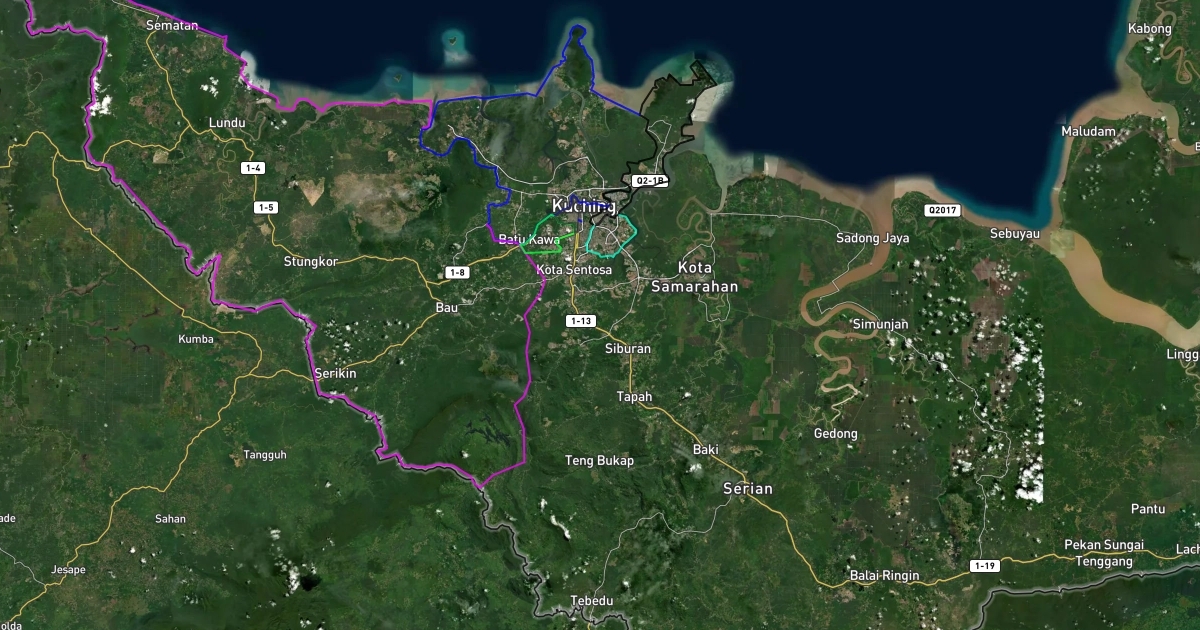Select the Kabong place label
This screenshot has height=630, width=1200.
(x=1149, y=28)
